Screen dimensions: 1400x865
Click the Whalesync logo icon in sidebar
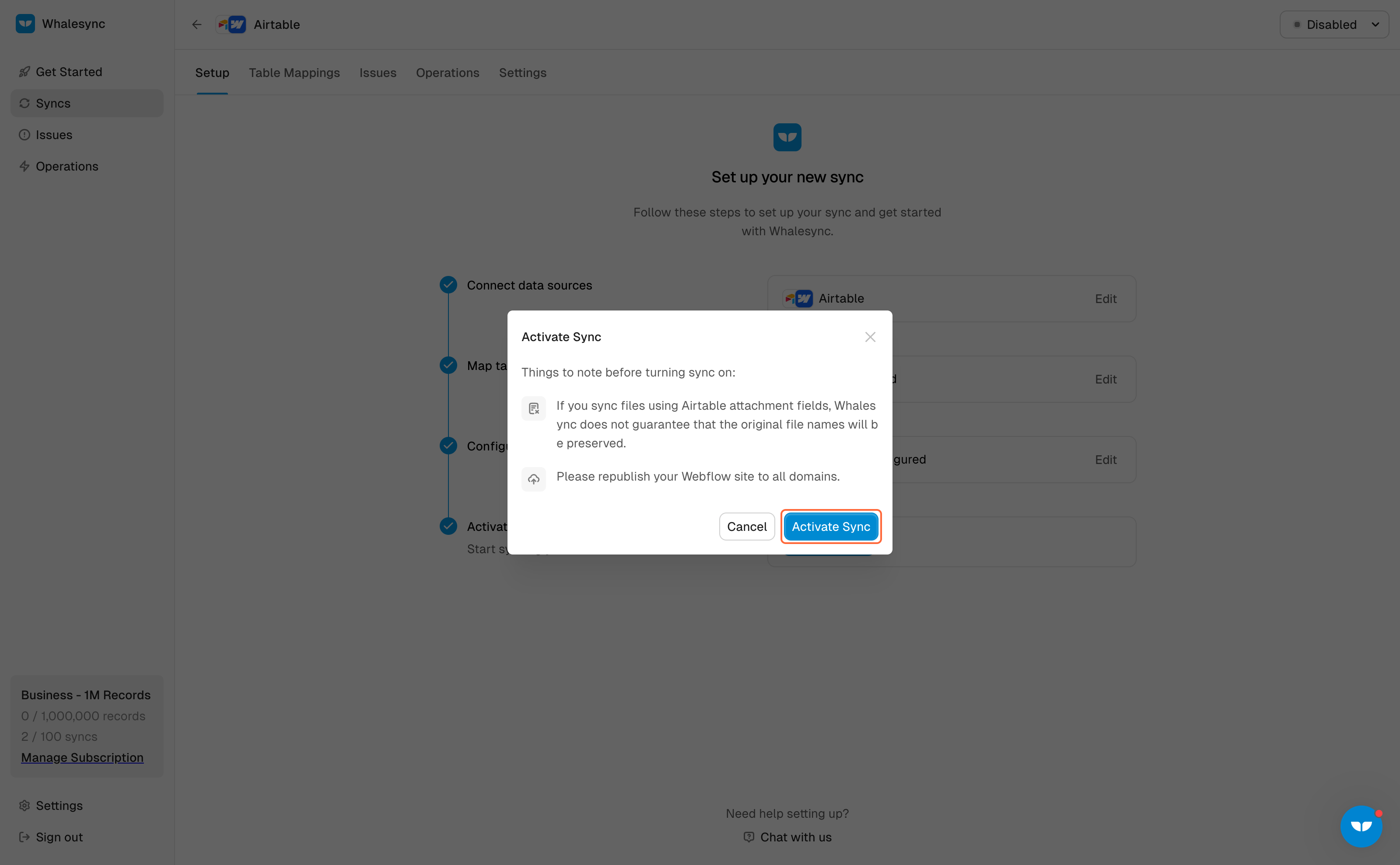[x=25, y=24]
